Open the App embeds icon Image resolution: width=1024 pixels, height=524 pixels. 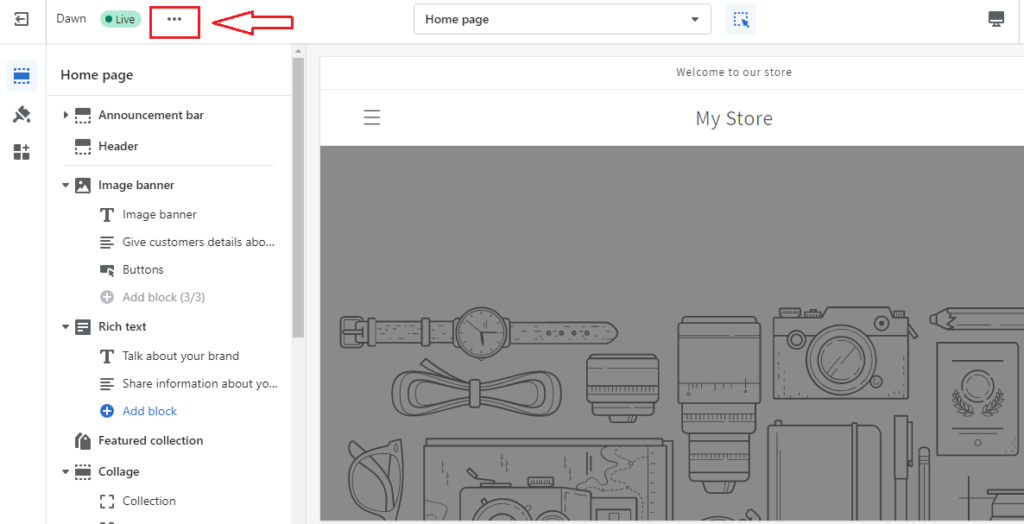[x=22, y=152]
